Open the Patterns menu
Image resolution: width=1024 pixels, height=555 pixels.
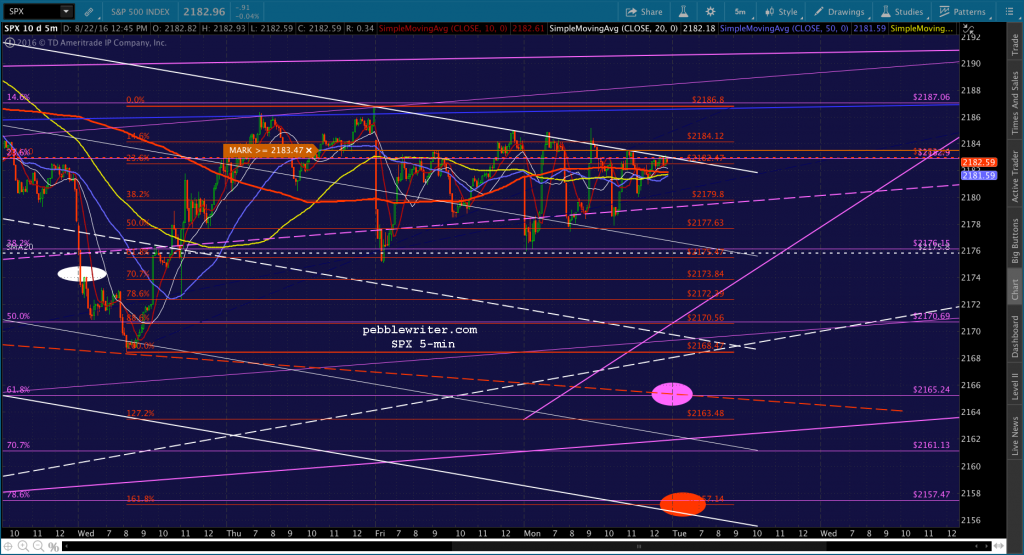coord(963,12)
